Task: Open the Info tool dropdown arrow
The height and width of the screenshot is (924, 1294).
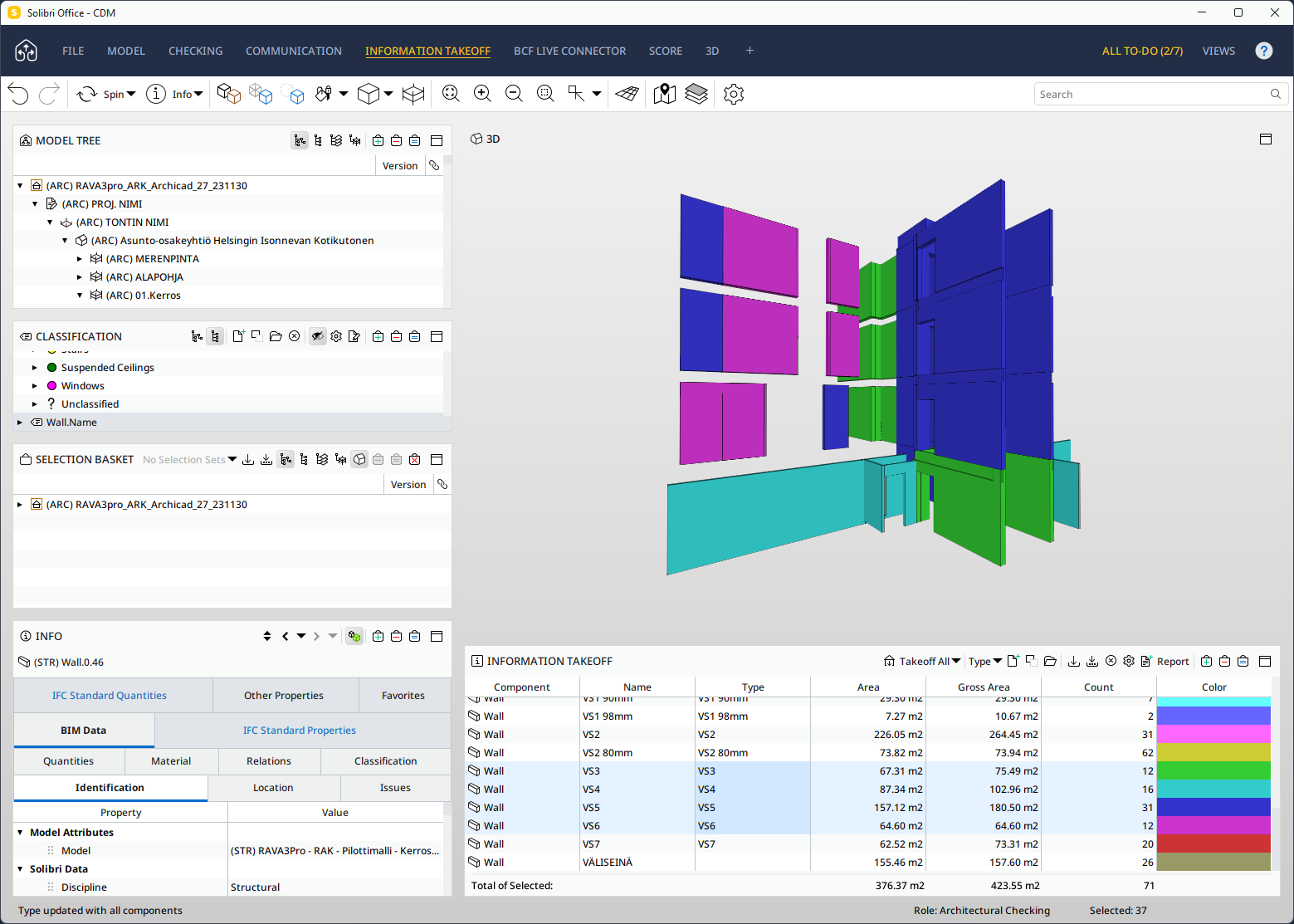Action: click(x=198, y=94)
